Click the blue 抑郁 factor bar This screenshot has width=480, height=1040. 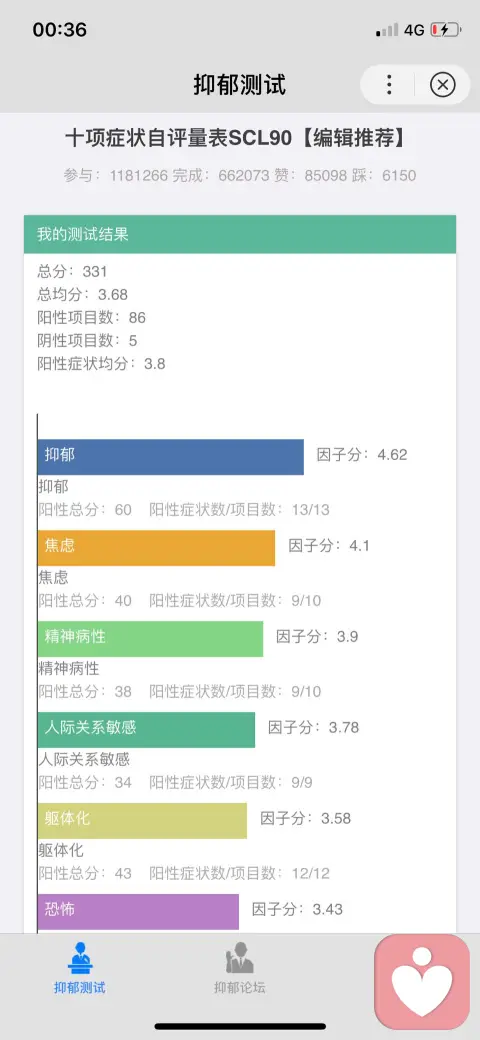170,456
